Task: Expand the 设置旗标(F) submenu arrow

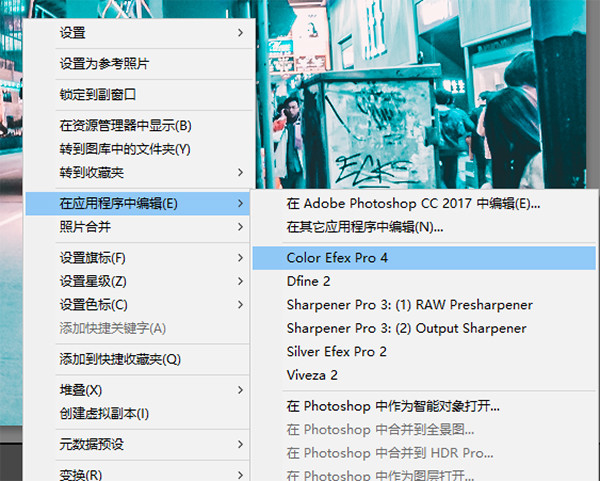Action: click(240, 258)
